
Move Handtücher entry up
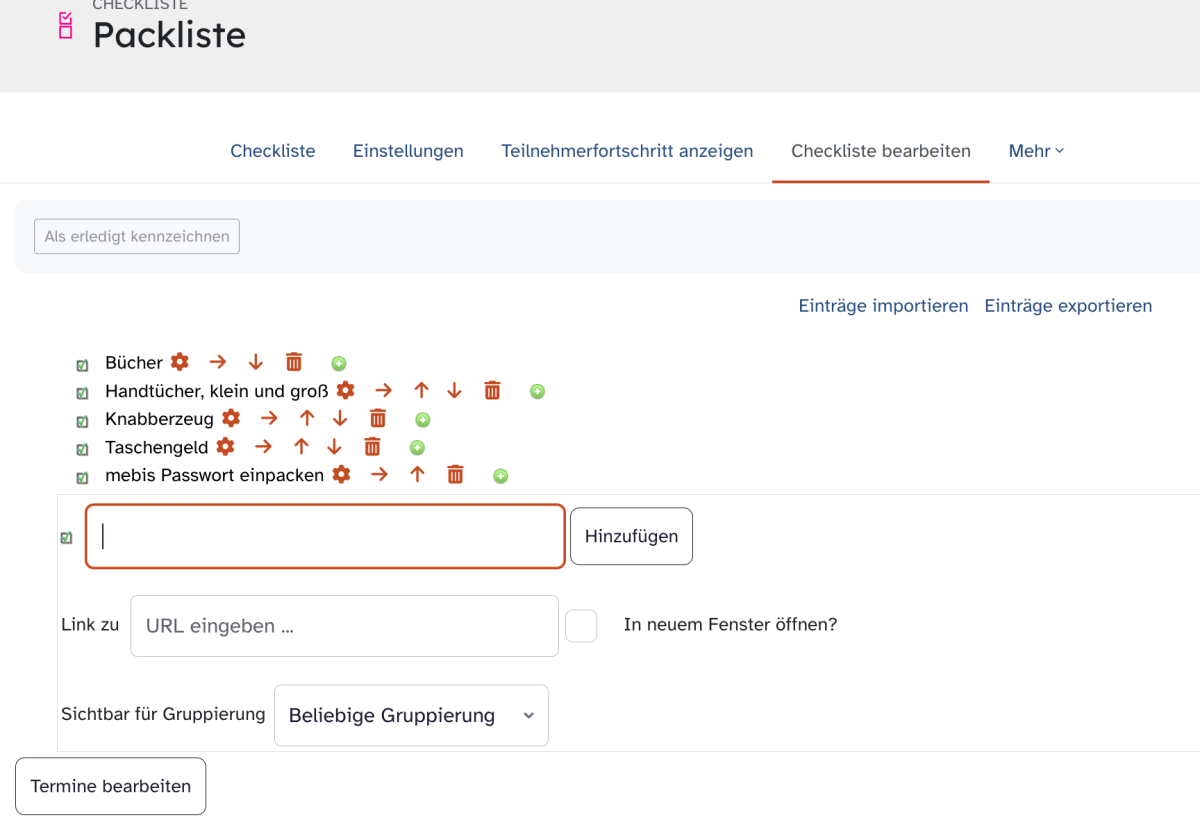click(x=421, y=390)
